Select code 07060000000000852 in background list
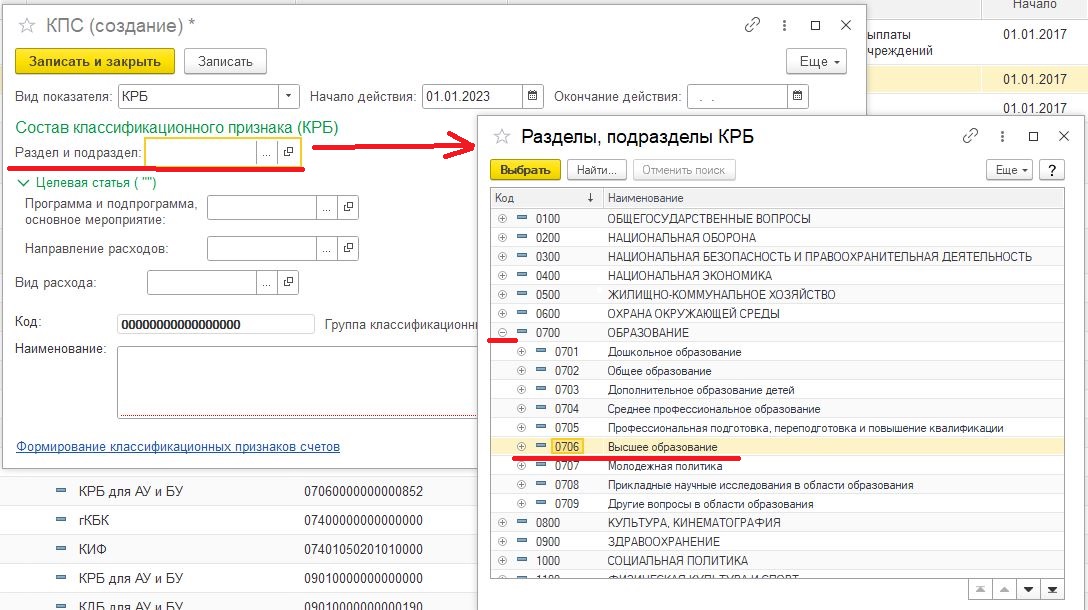Image resolution: width=1088 pixels, height=610 pixels. point(363,491)
